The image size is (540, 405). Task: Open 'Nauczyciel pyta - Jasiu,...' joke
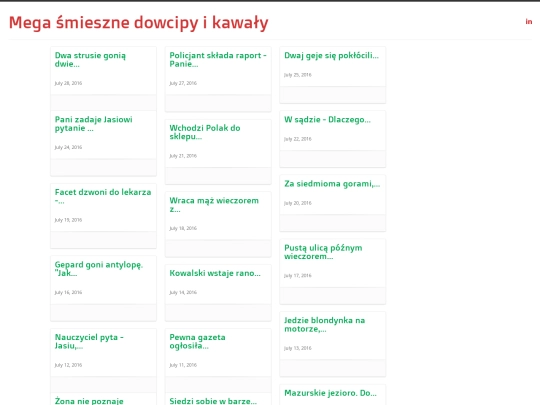click(x=89, y=341)
